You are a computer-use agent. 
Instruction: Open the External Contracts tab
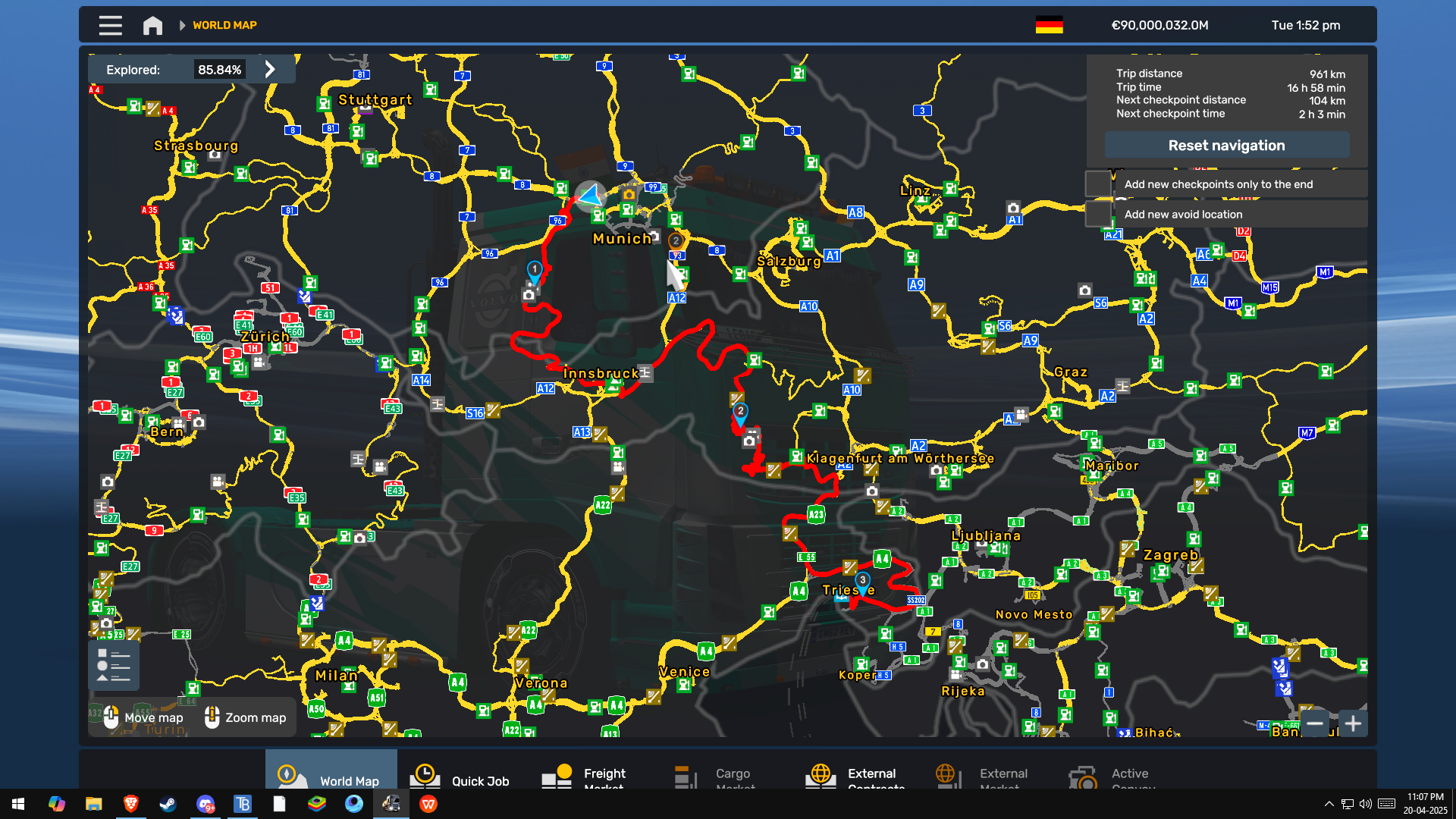tap(859, 769)
